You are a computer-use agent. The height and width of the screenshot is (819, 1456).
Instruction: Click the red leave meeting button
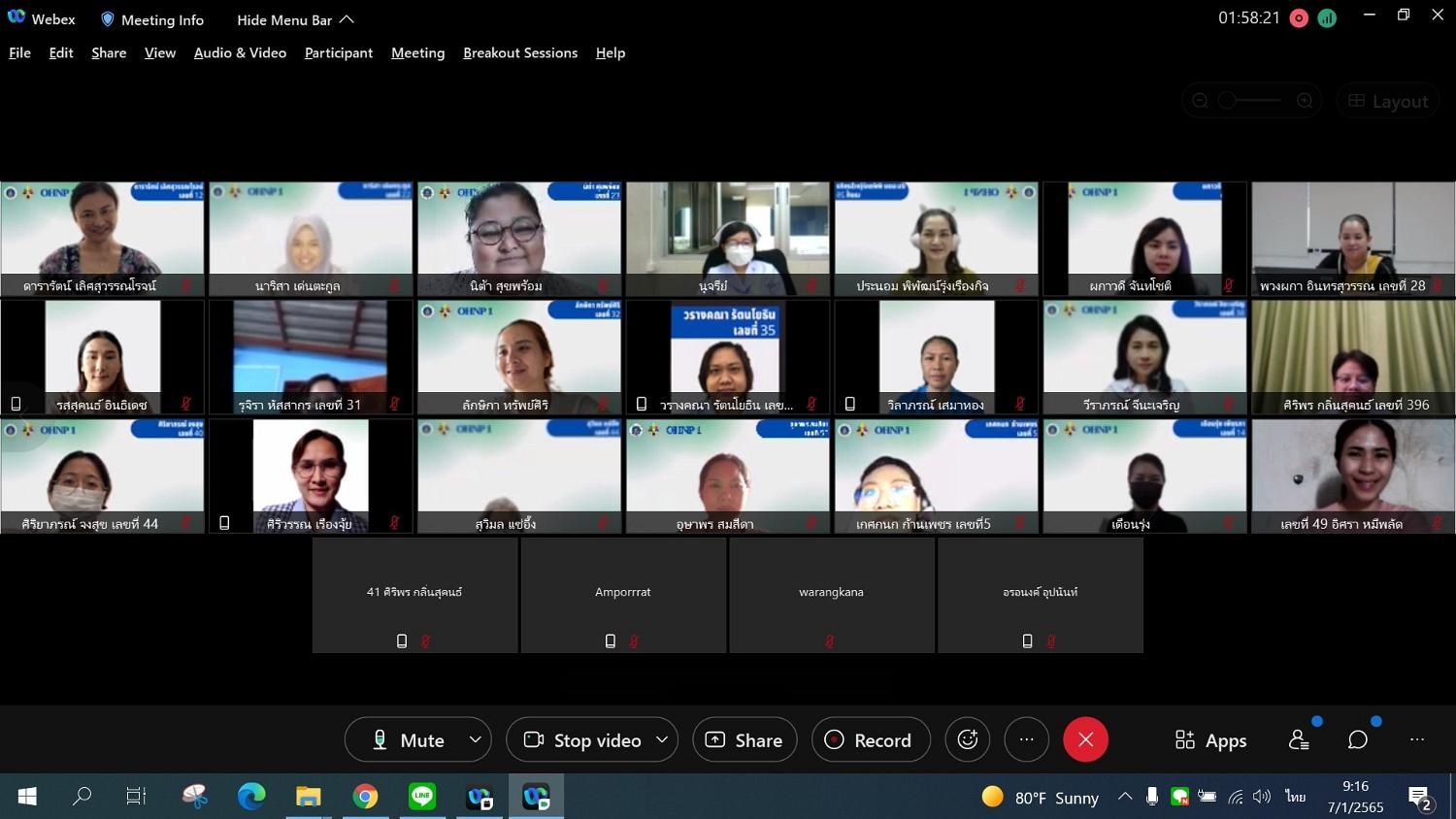(1085, 739)
